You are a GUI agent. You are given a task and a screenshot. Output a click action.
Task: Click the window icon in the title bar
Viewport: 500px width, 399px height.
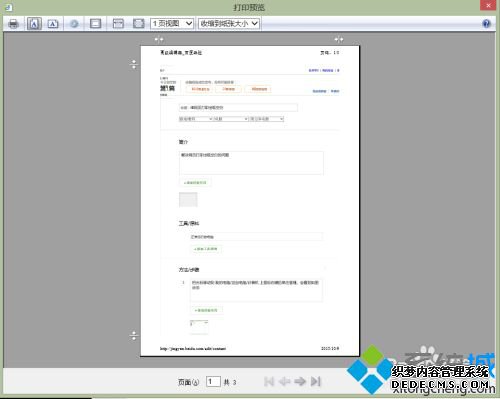tap(9, 7)
